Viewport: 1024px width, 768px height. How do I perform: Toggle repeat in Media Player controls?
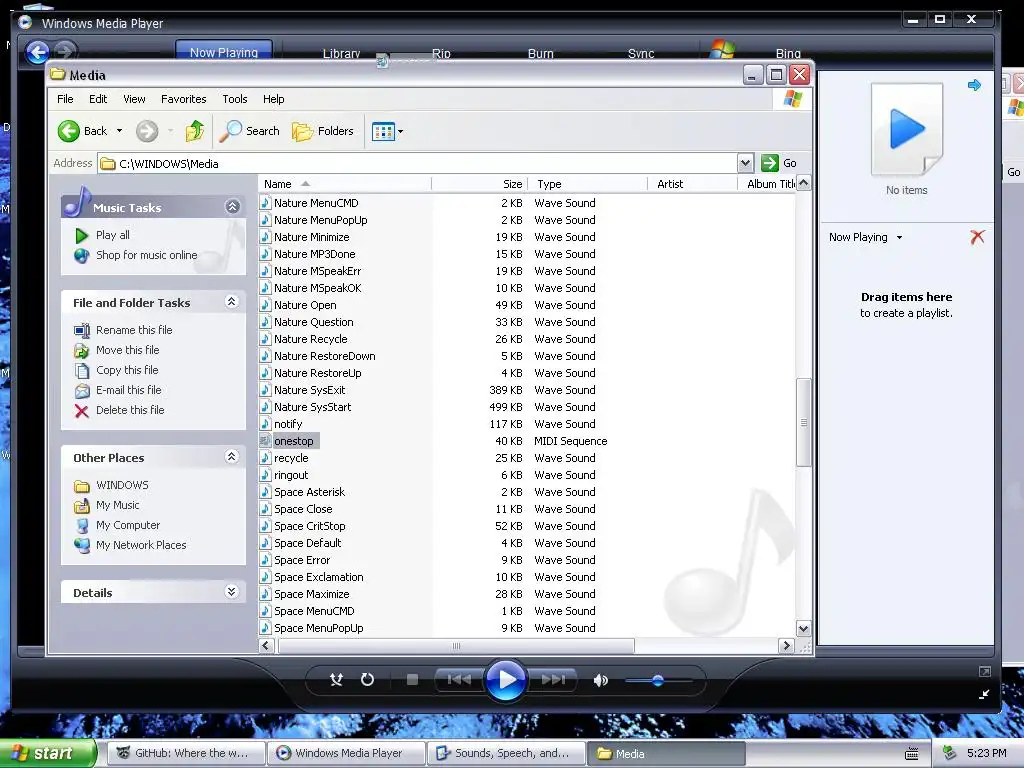(x=368, y=680)
